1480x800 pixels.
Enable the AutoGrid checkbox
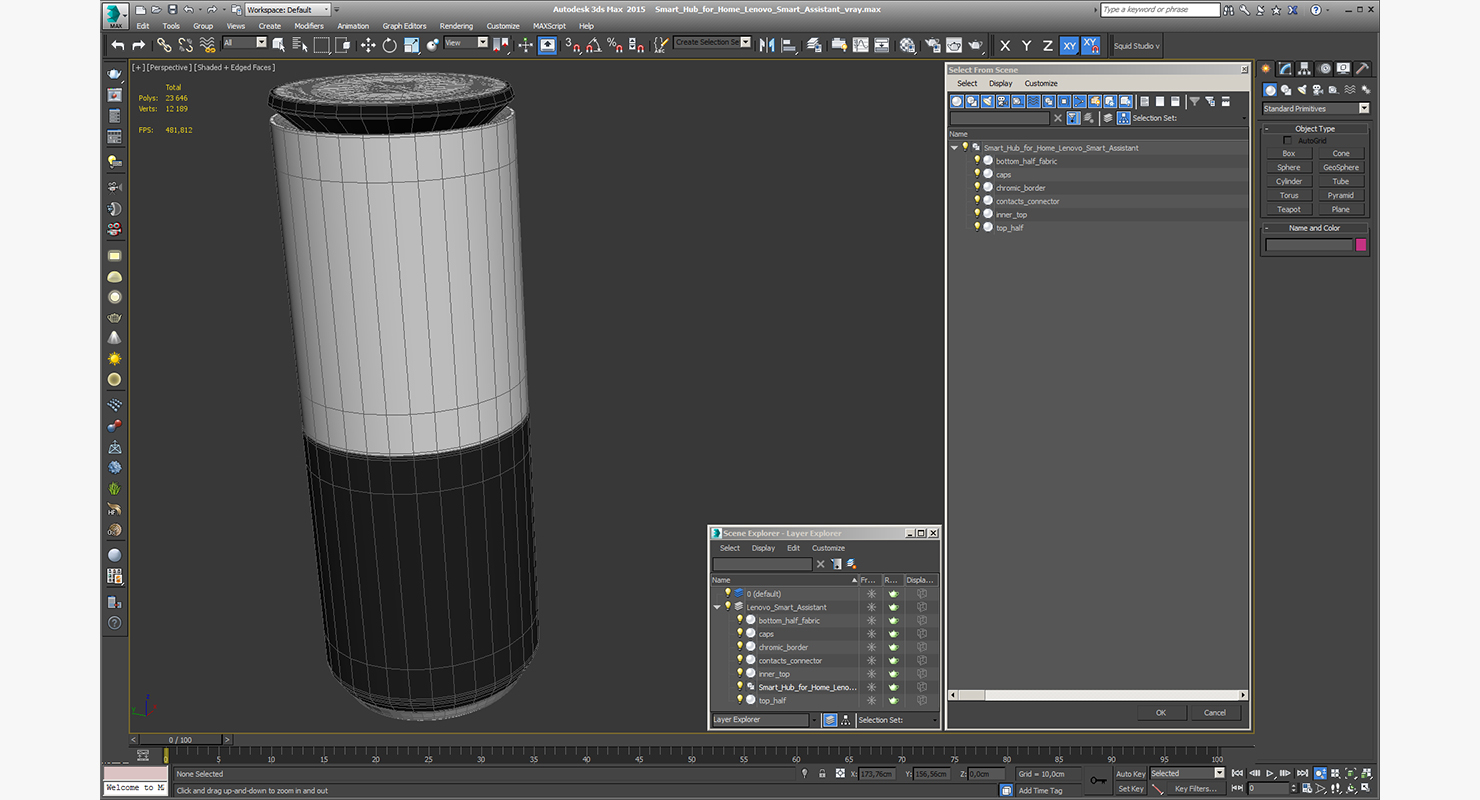click(x=1287, y=140)
